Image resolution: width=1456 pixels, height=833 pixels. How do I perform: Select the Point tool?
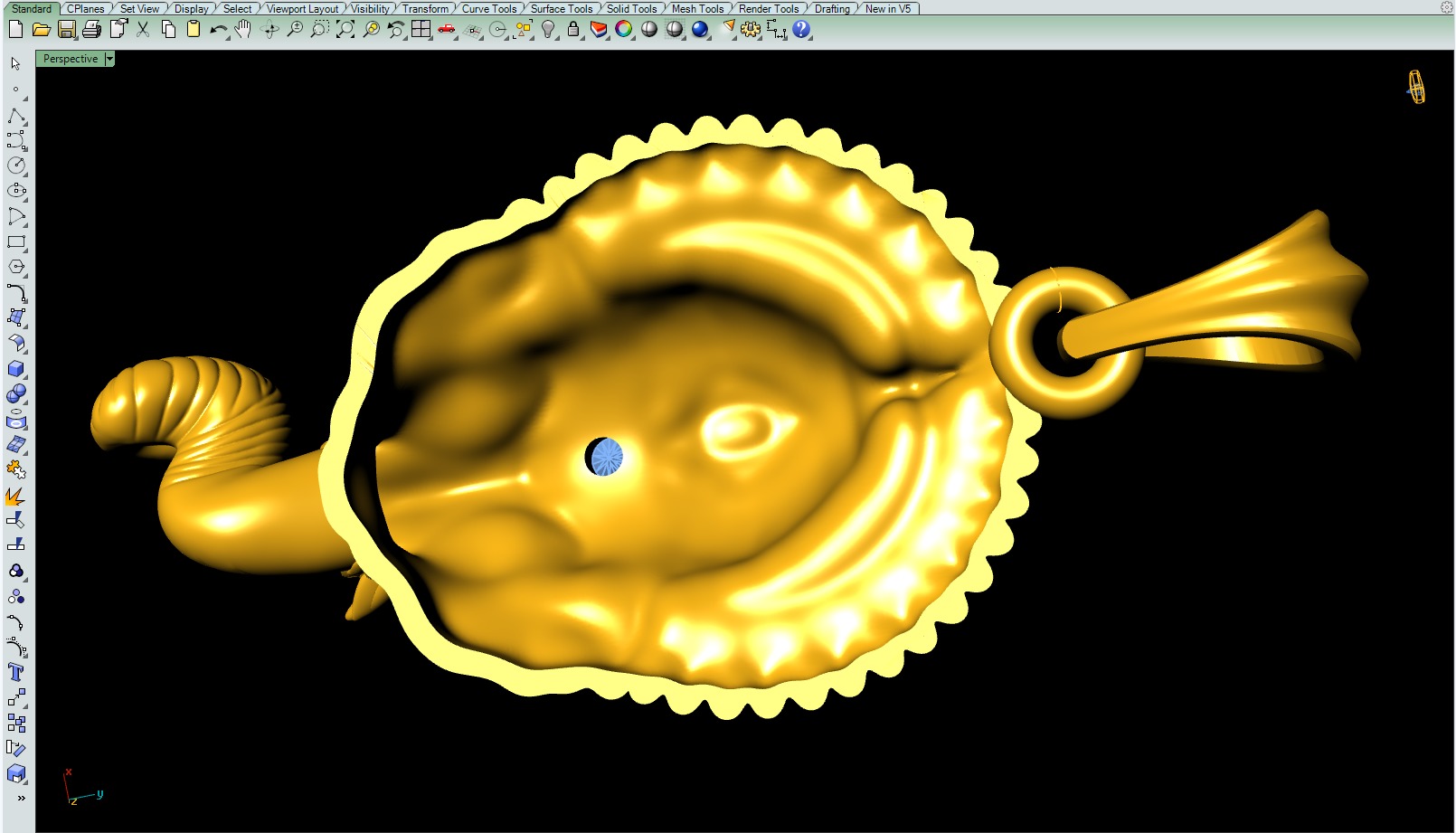16,89
